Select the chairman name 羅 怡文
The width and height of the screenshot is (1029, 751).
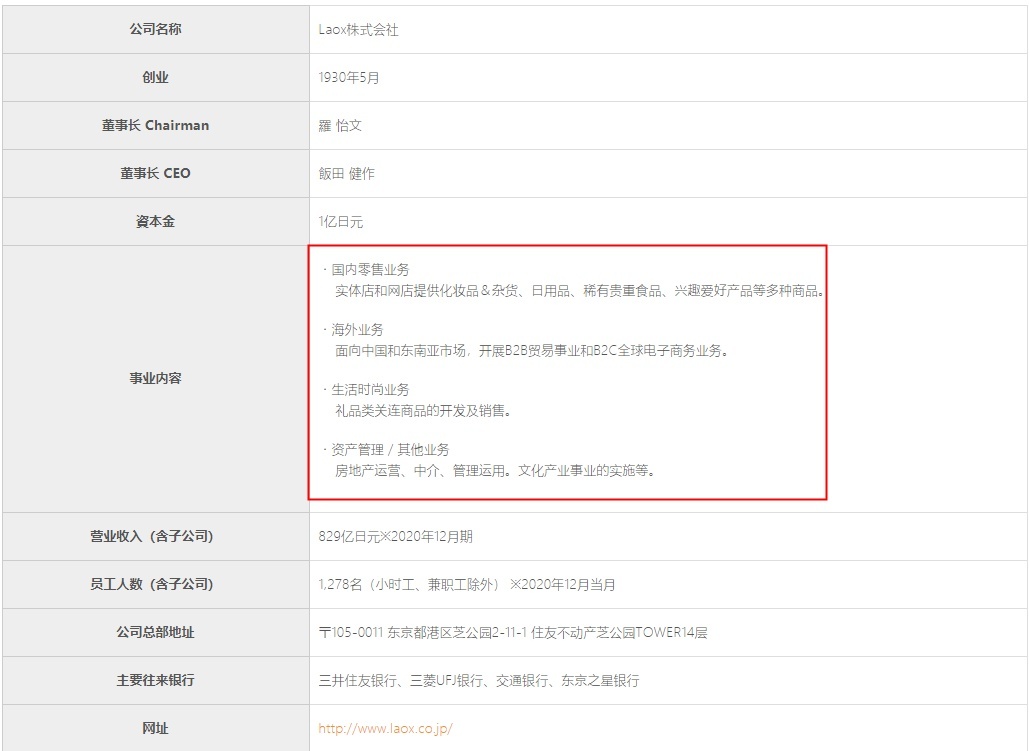pos(340,125)
